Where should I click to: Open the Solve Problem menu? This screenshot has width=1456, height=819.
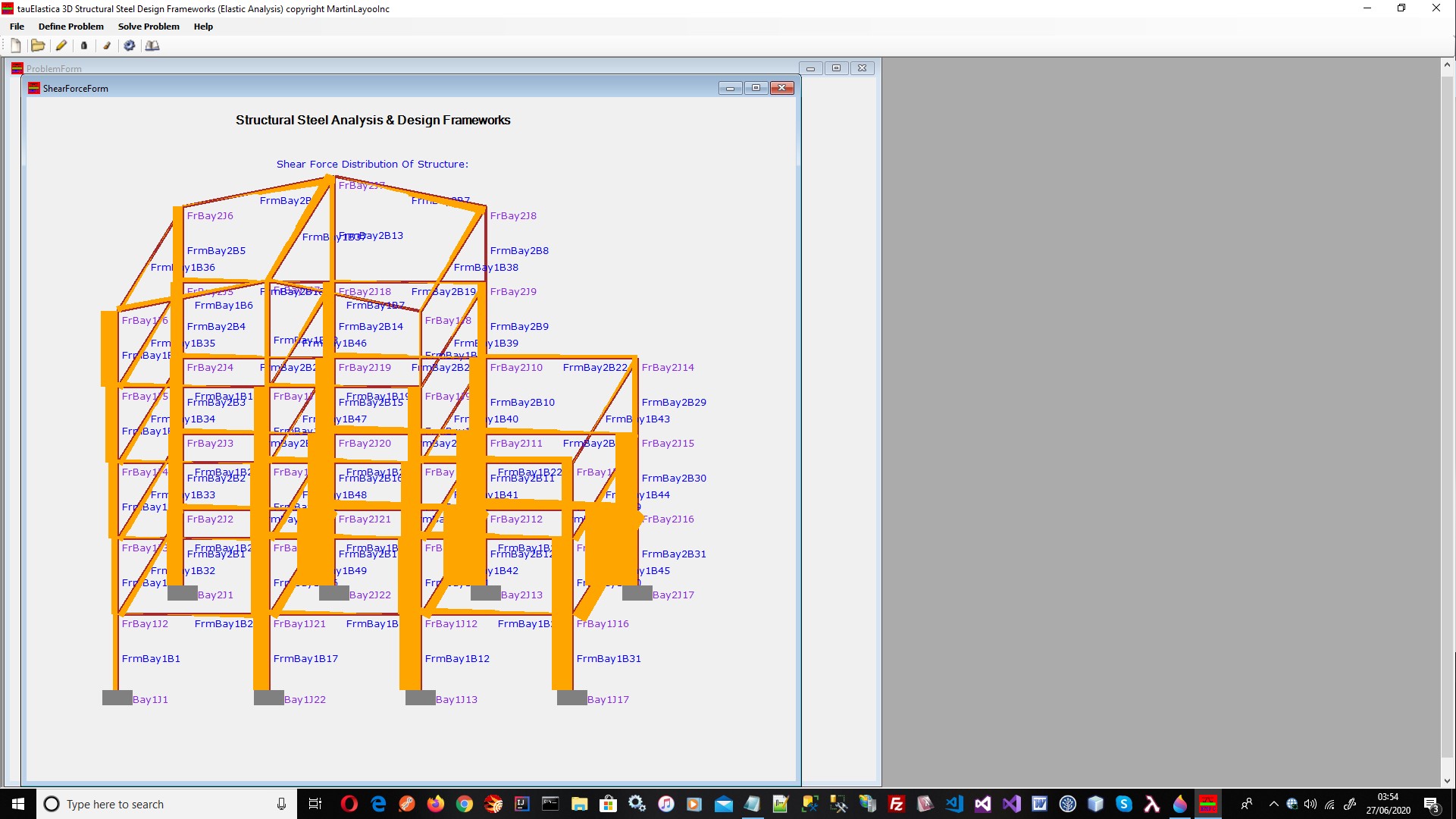click(x=149, y=27)
